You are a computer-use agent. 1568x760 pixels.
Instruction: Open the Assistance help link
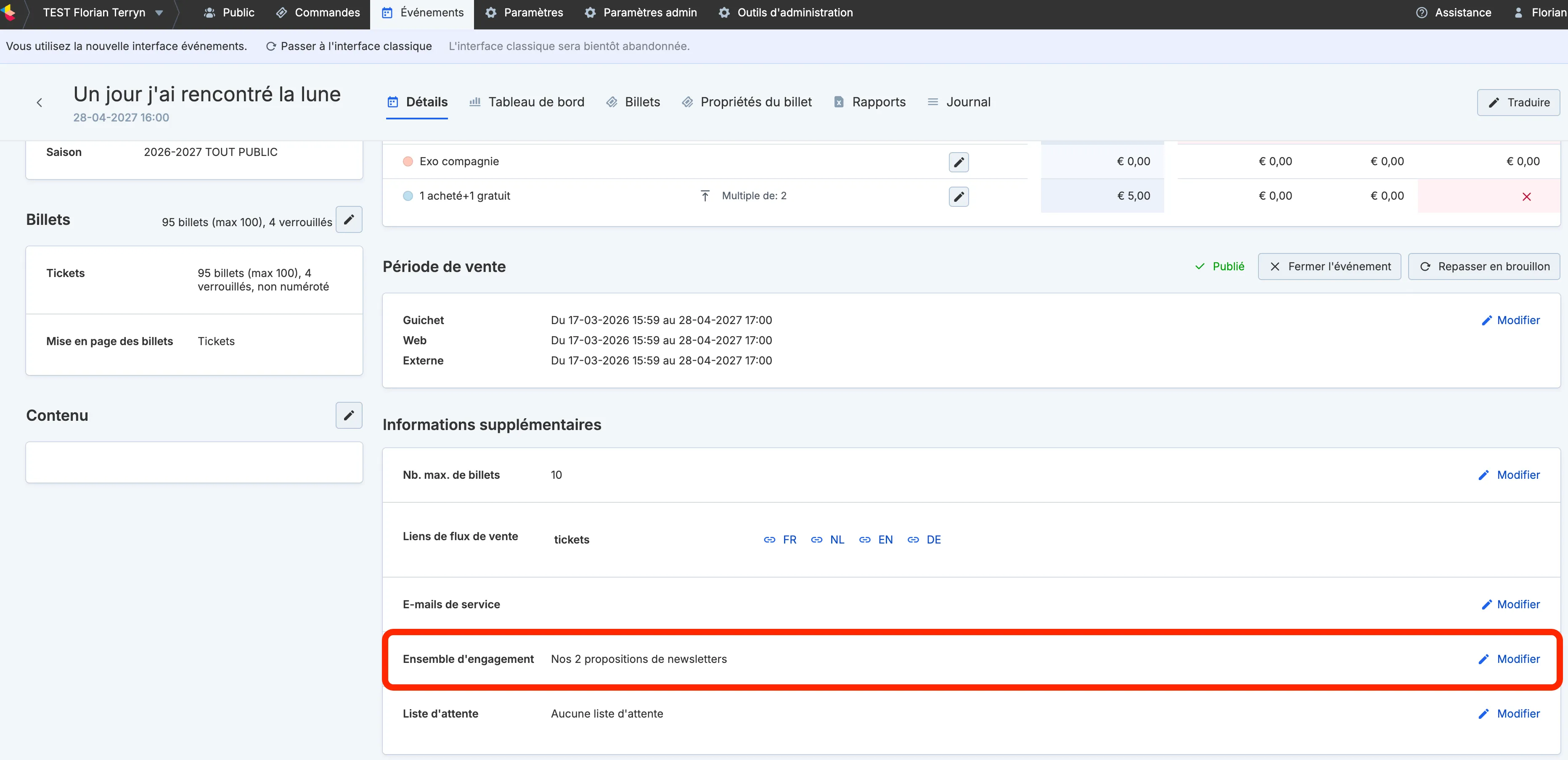(x=1454, y=12)
